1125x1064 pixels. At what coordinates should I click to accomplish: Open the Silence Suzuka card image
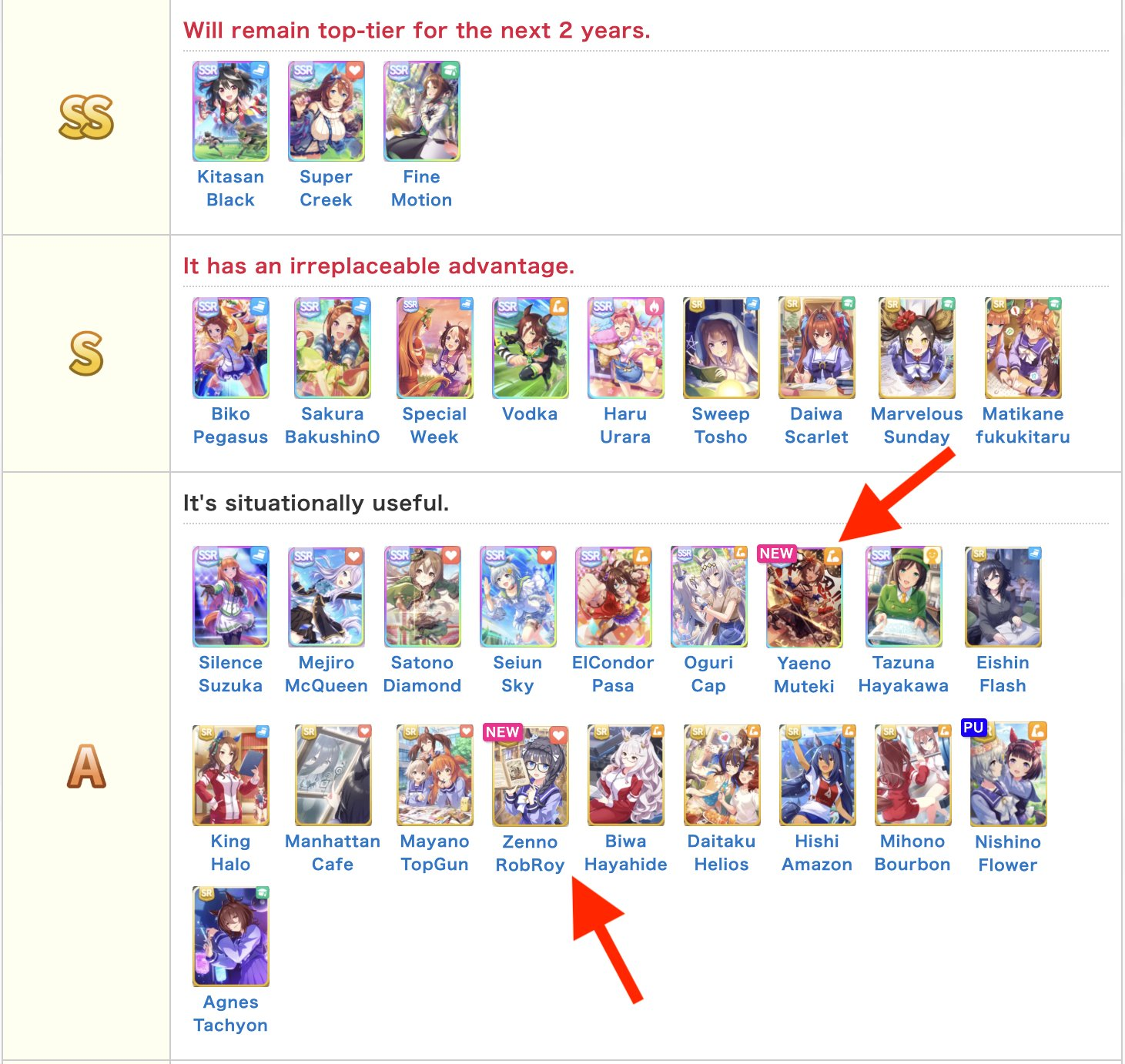(230, 597)
